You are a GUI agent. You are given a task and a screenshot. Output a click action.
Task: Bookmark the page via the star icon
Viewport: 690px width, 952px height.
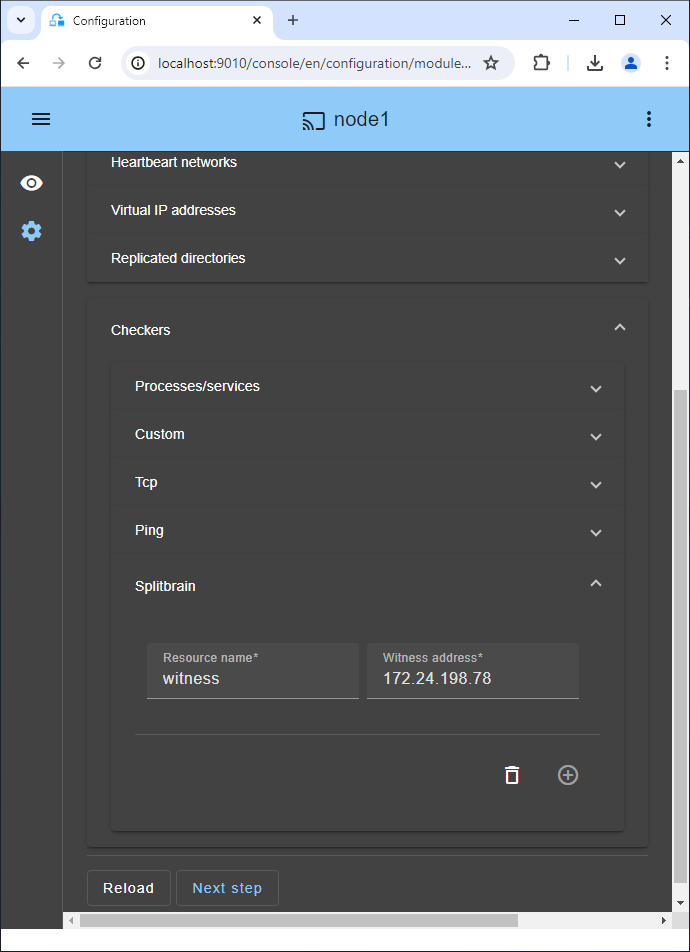(x=491, y=62)
